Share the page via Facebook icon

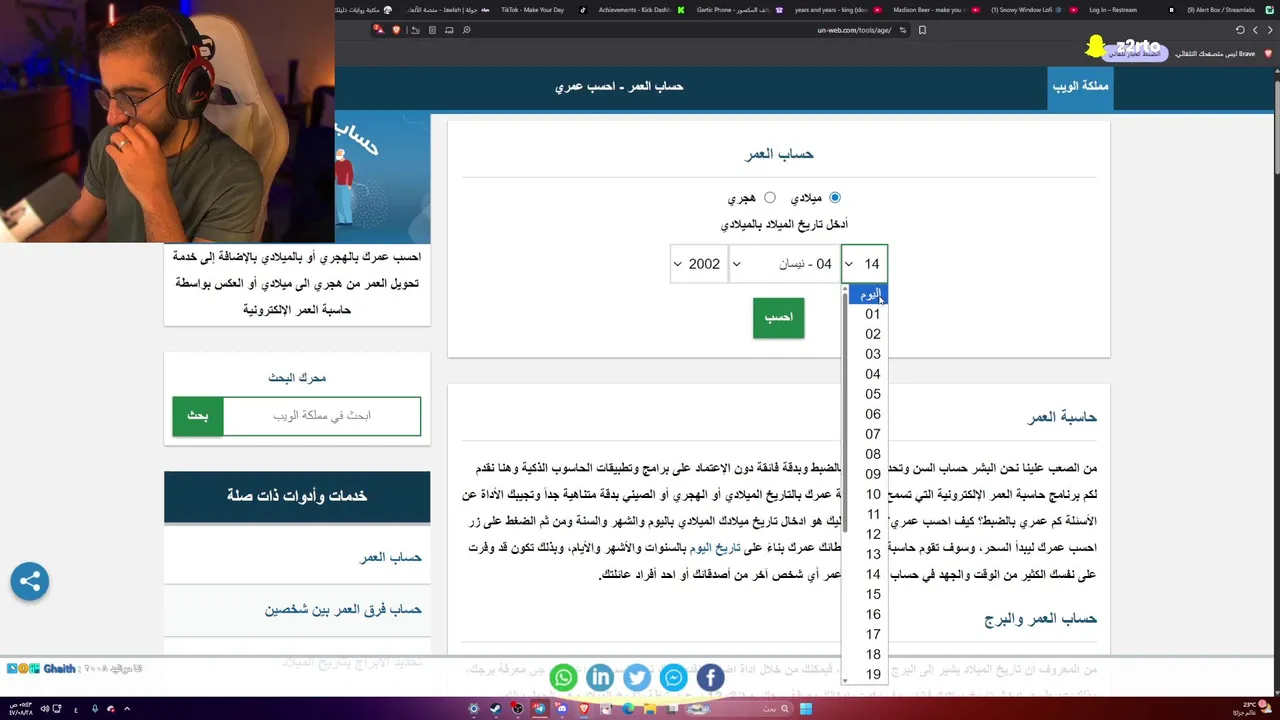click(710, 678)
